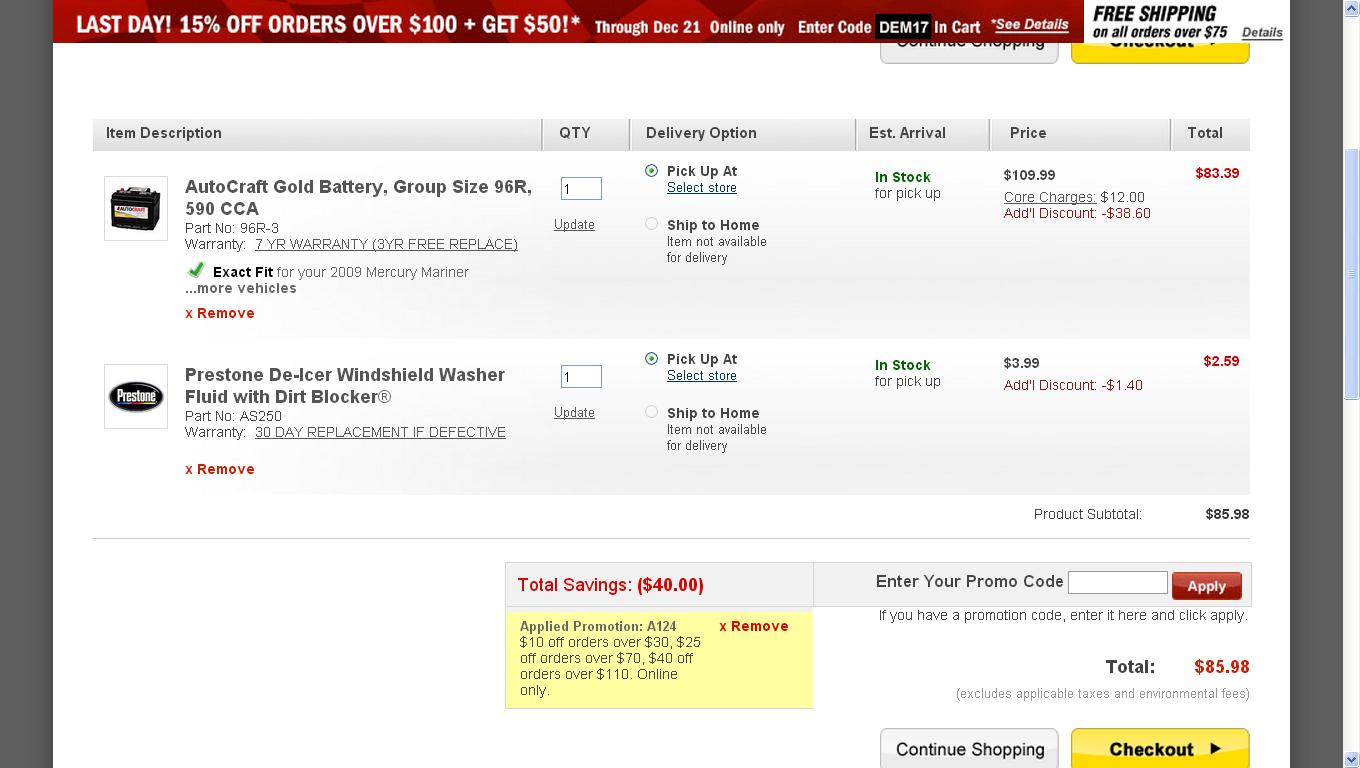1360x768 pixels.
Task: Click the Part No: 96R-3 text
Action: 232,228
